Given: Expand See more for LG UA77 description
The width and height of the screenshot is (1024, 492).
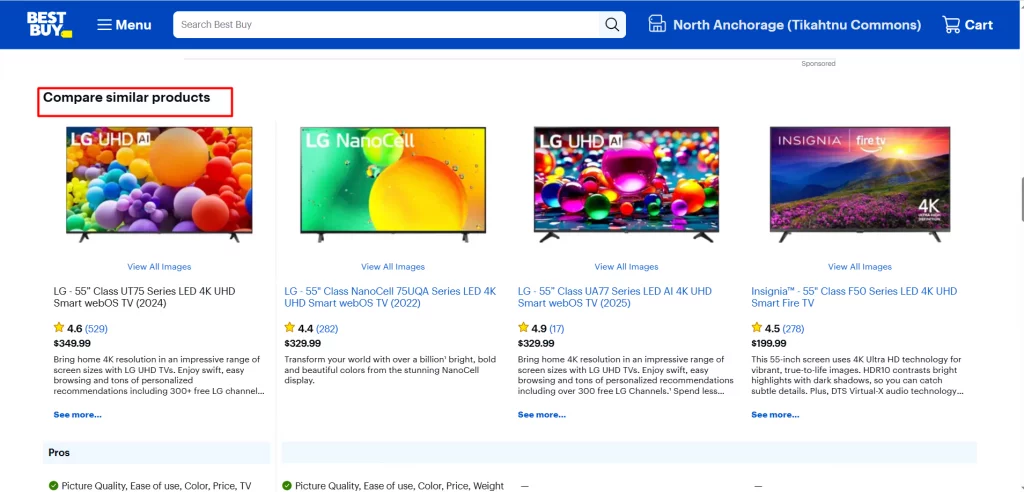Looking at the screenshot, I should [x=542, y=415].
